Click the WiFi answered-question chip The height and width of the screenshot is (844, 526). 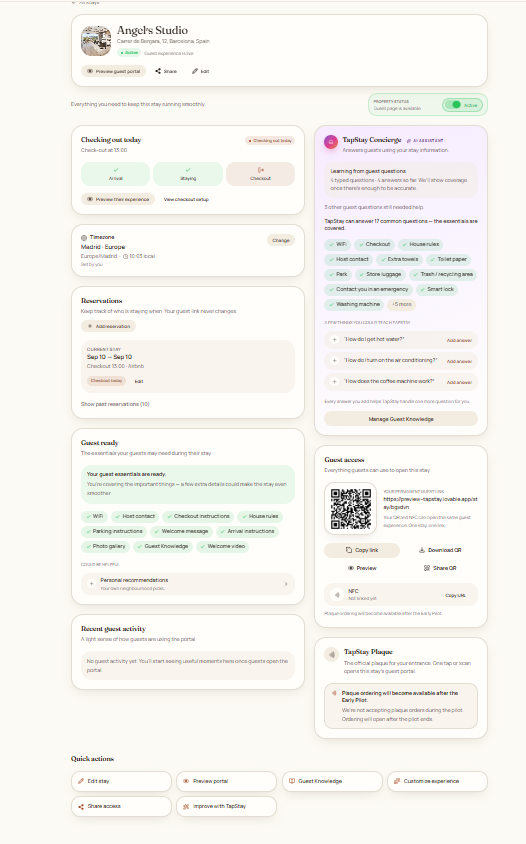click(x=338, y=244)
